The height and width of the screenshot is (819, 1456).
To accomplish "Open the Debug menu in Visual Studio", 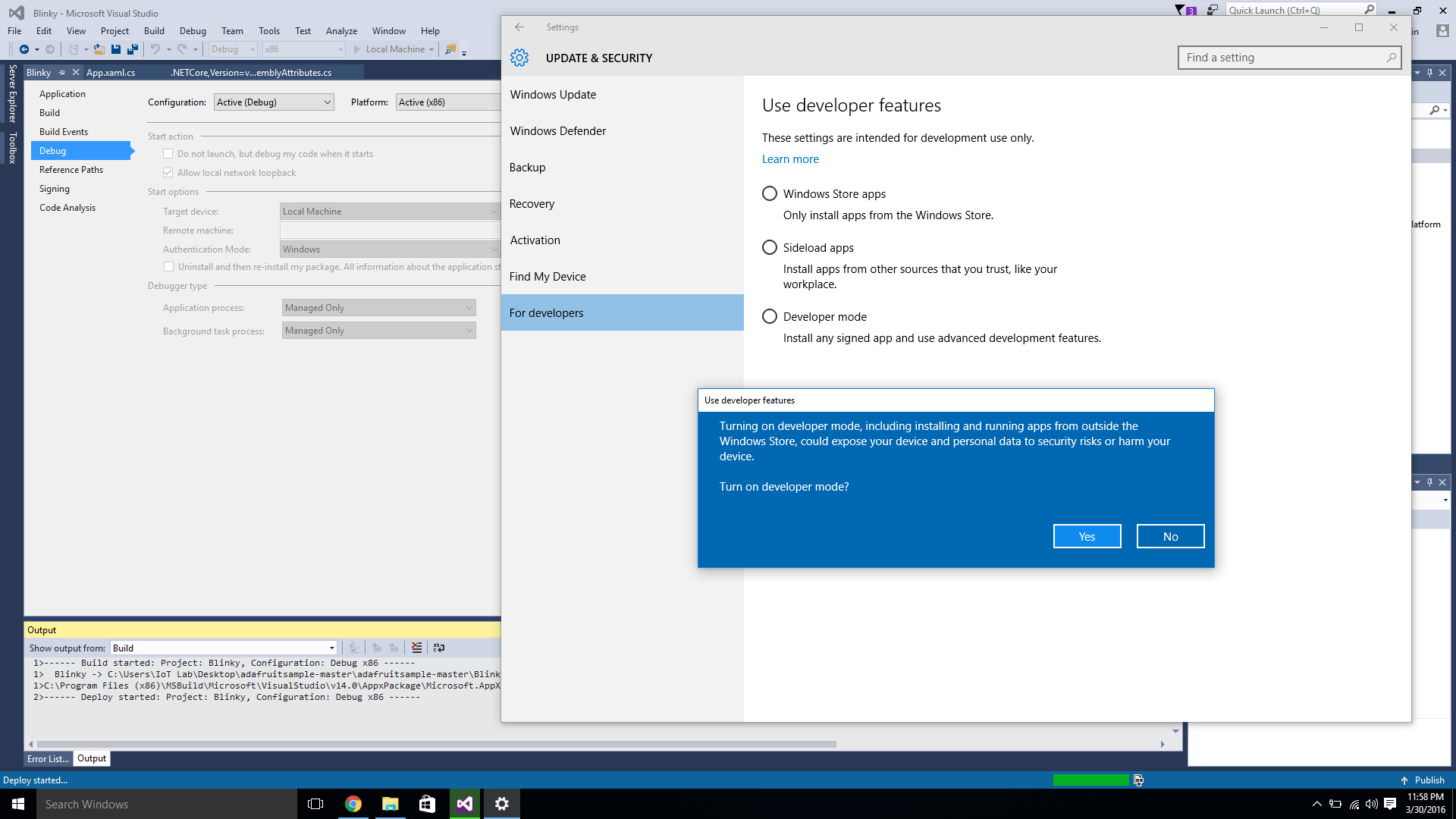I will coord(192,30).
